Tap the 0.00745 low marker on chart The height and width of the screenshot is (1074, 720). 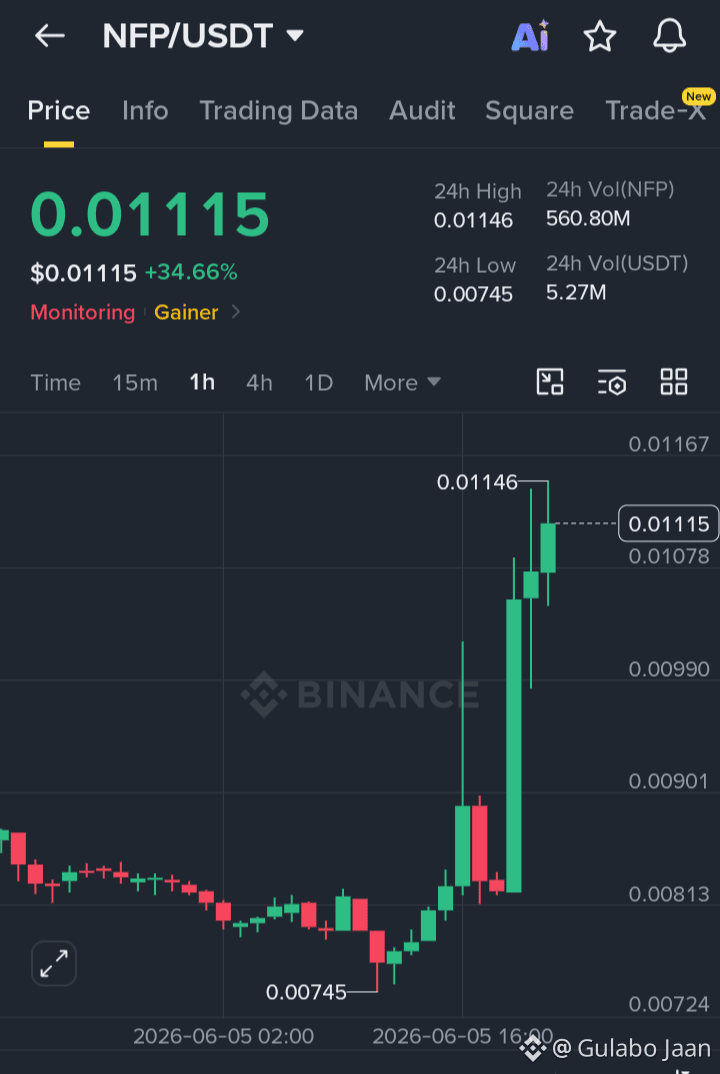(x=306, y=992)
